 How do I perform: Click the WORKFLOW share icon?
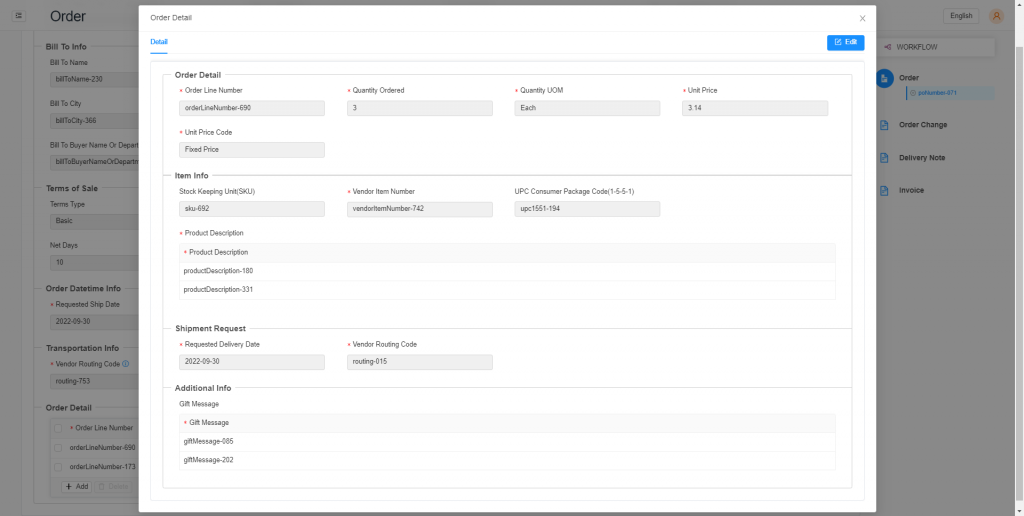(x=888, y=47)
